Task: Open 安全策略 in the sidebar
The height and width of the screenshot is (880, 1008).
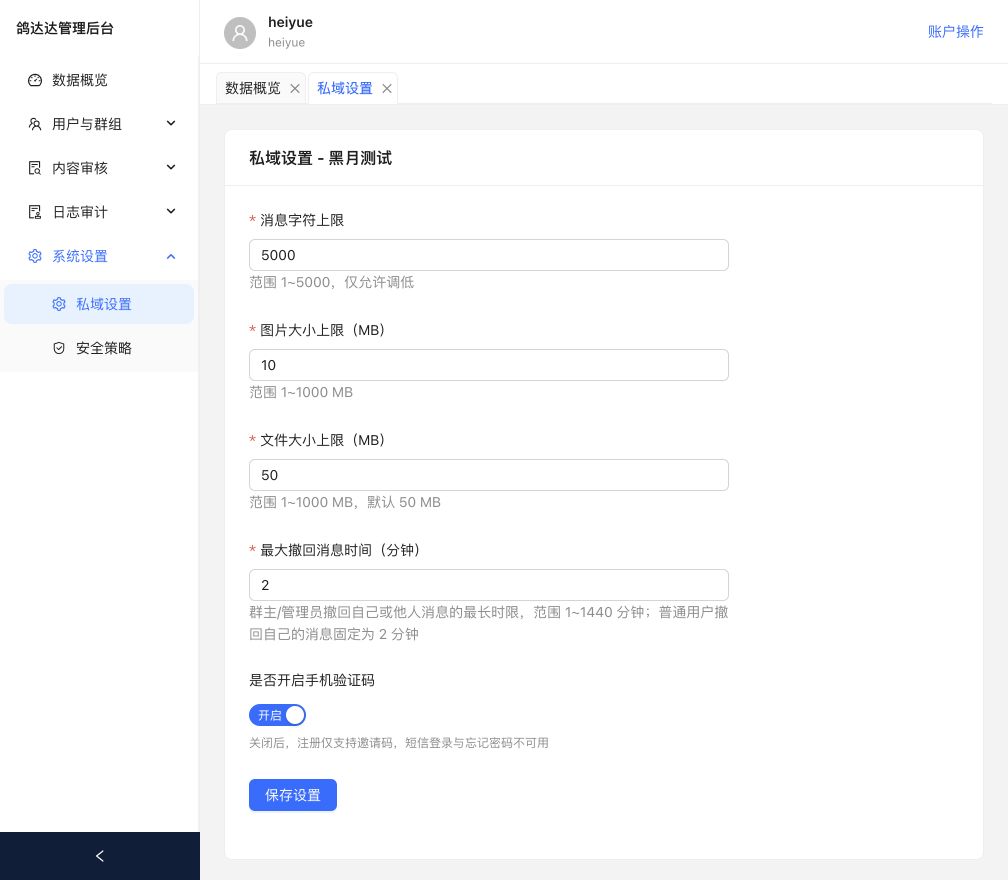Action: [100, 348]
